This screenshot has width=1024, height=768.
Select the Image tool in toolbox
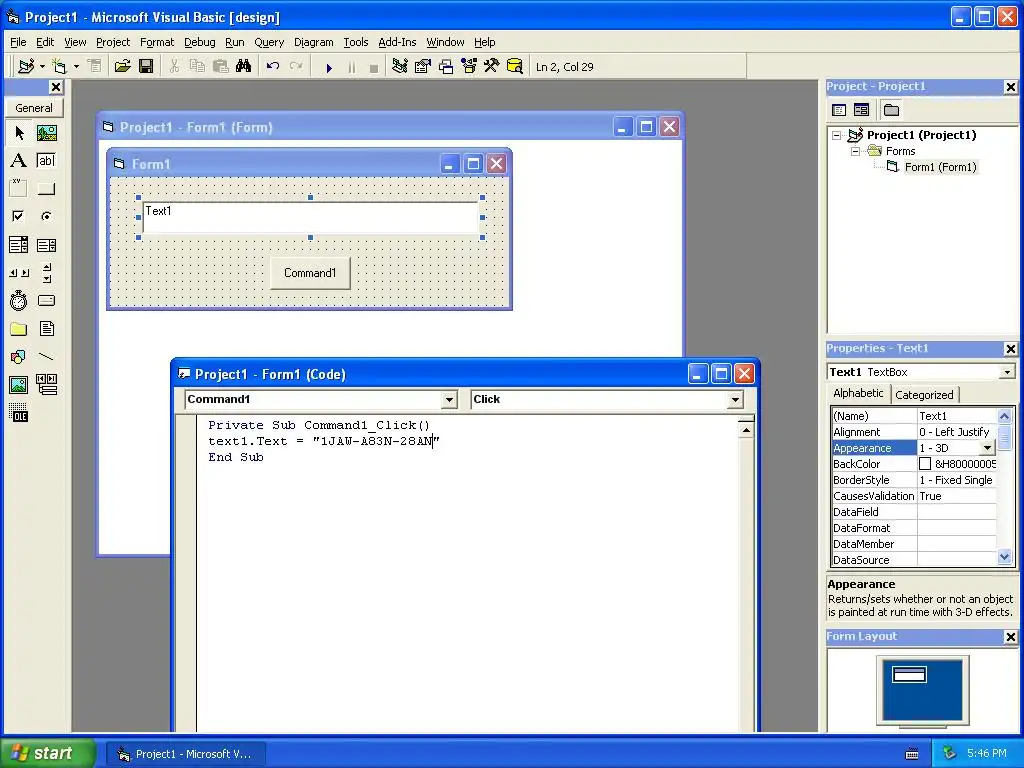[18, 385]
